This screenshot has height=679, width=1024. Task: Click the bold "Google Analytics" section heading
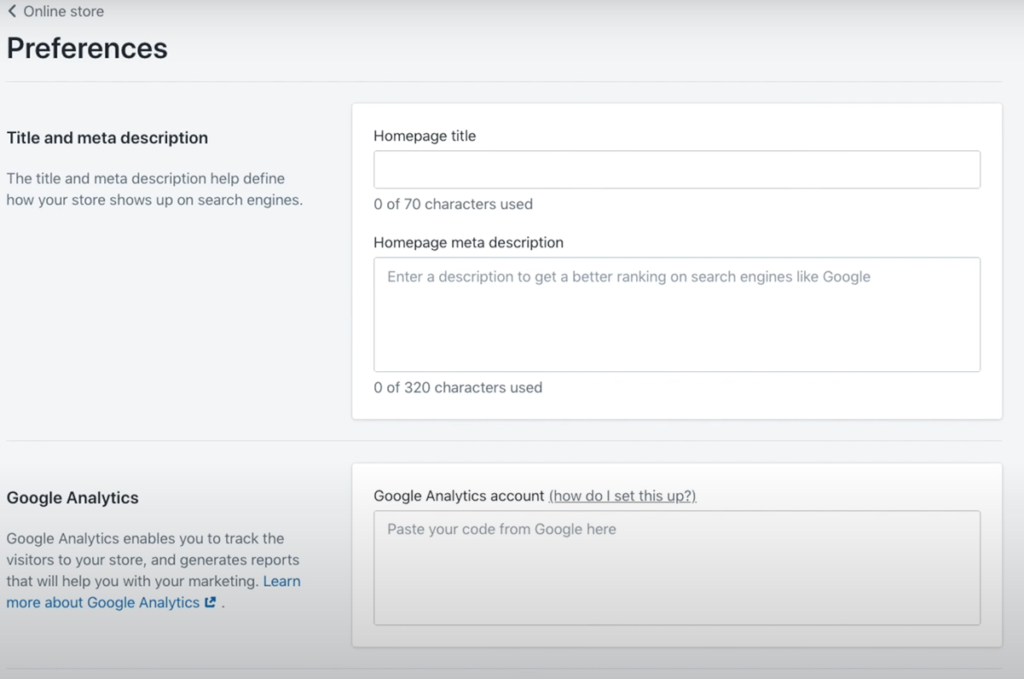click(72, 498)
